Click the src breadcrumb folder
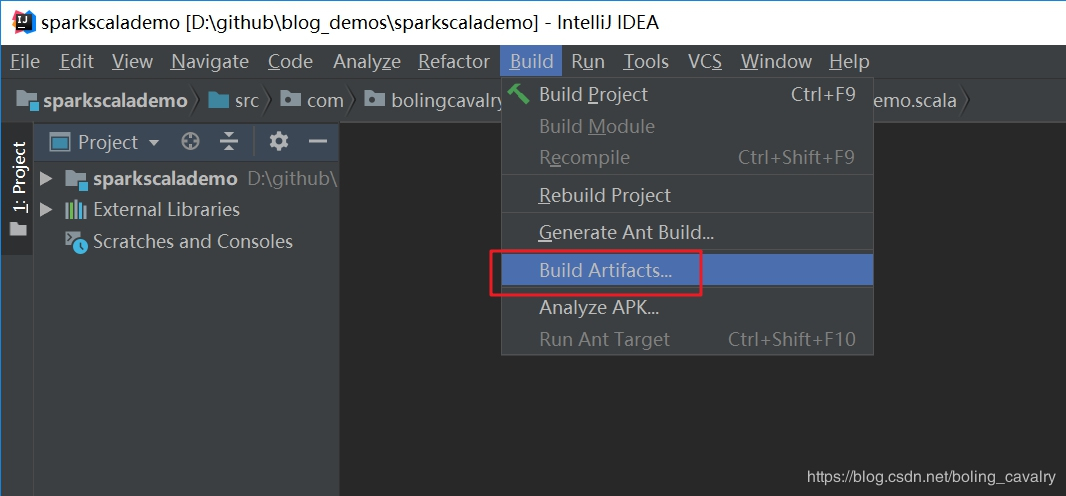The image size is (1066, 496). tap(235, 100)
